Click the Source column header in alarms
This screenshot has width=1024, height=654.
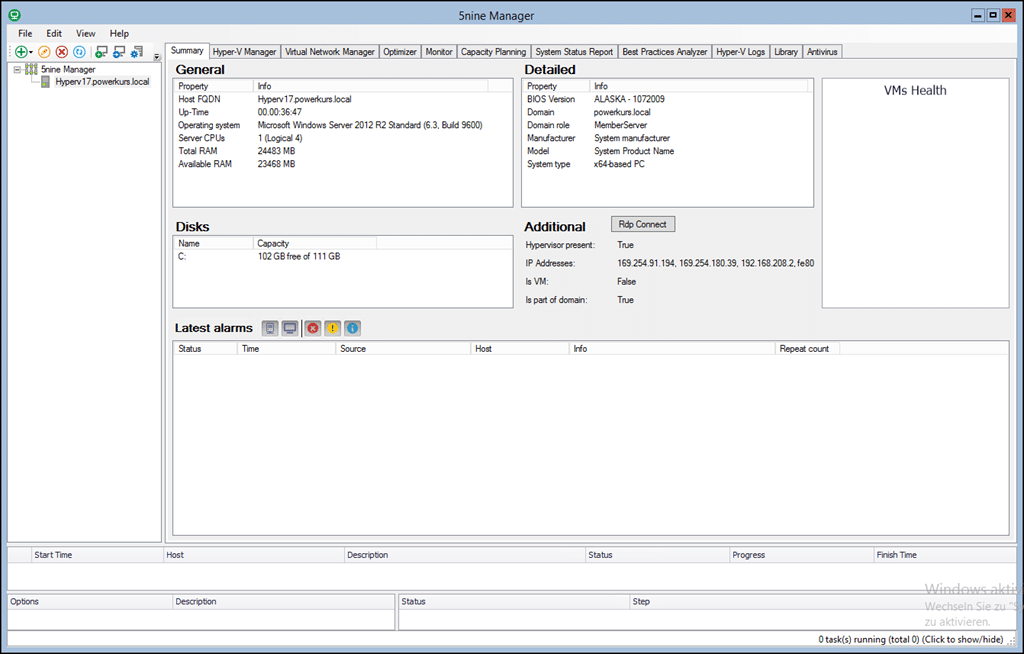pos(403,349)
